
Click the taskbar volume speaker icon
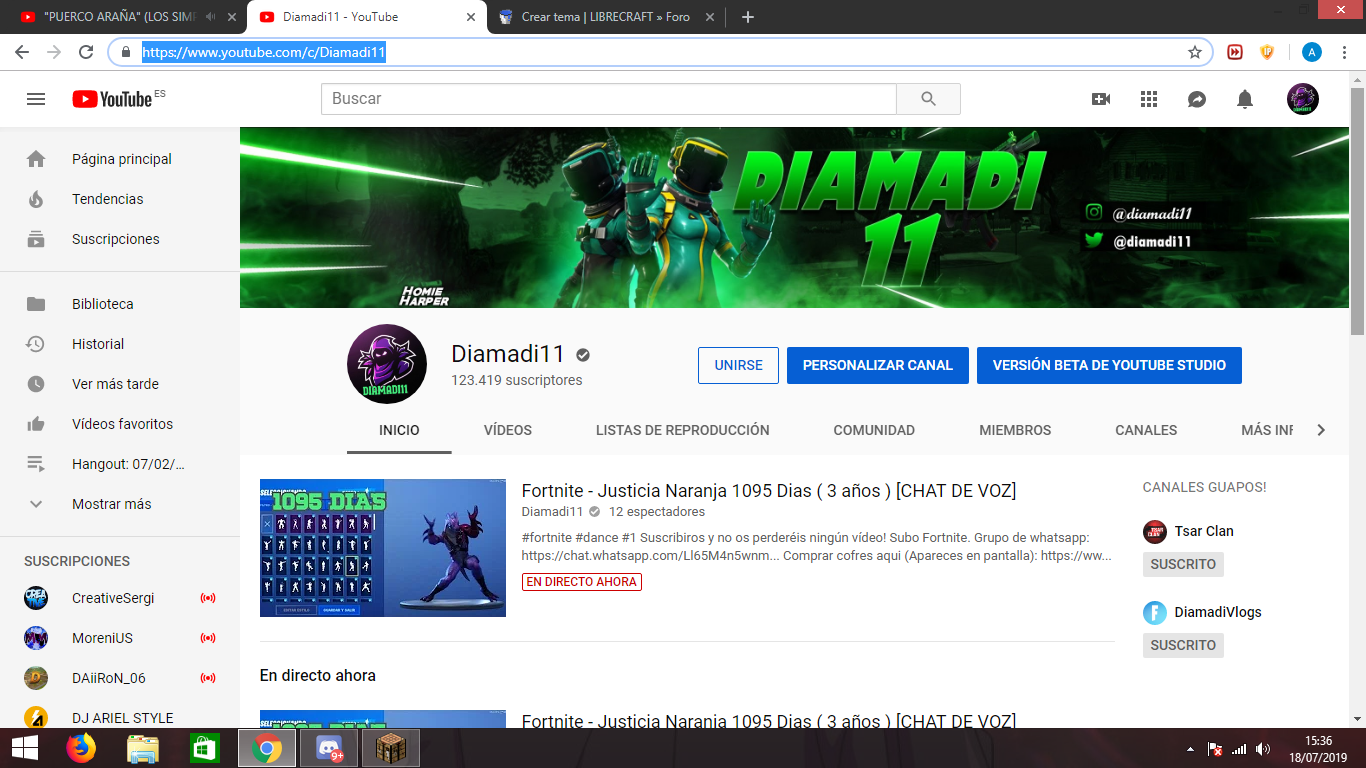click(1264, 749)
